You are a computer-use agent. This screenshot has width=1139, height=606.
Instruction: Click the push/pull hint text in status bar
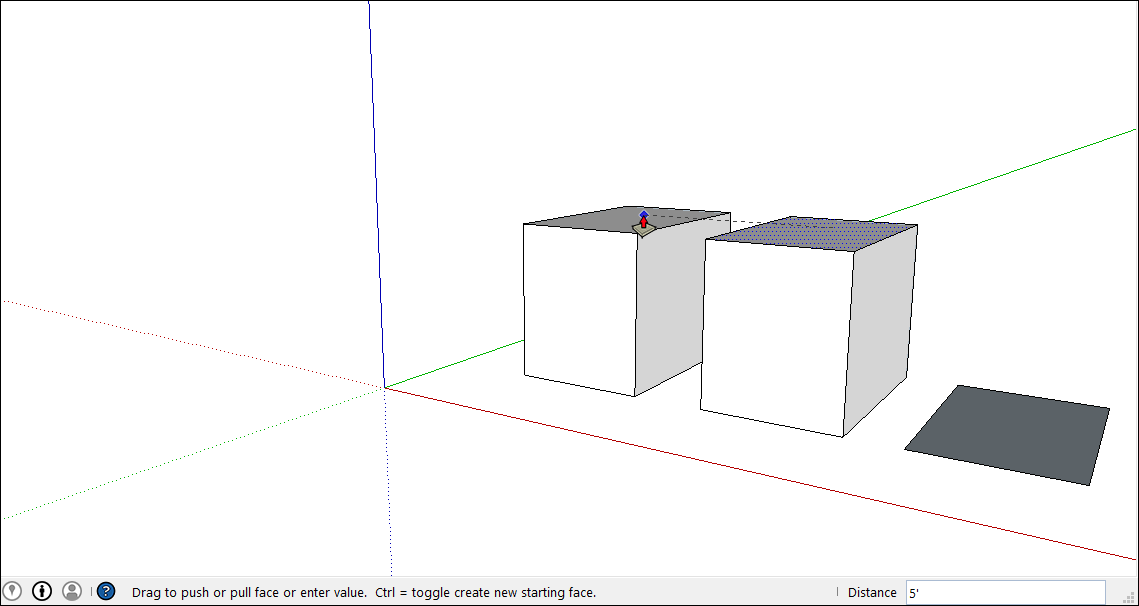[x=364, y=592]
